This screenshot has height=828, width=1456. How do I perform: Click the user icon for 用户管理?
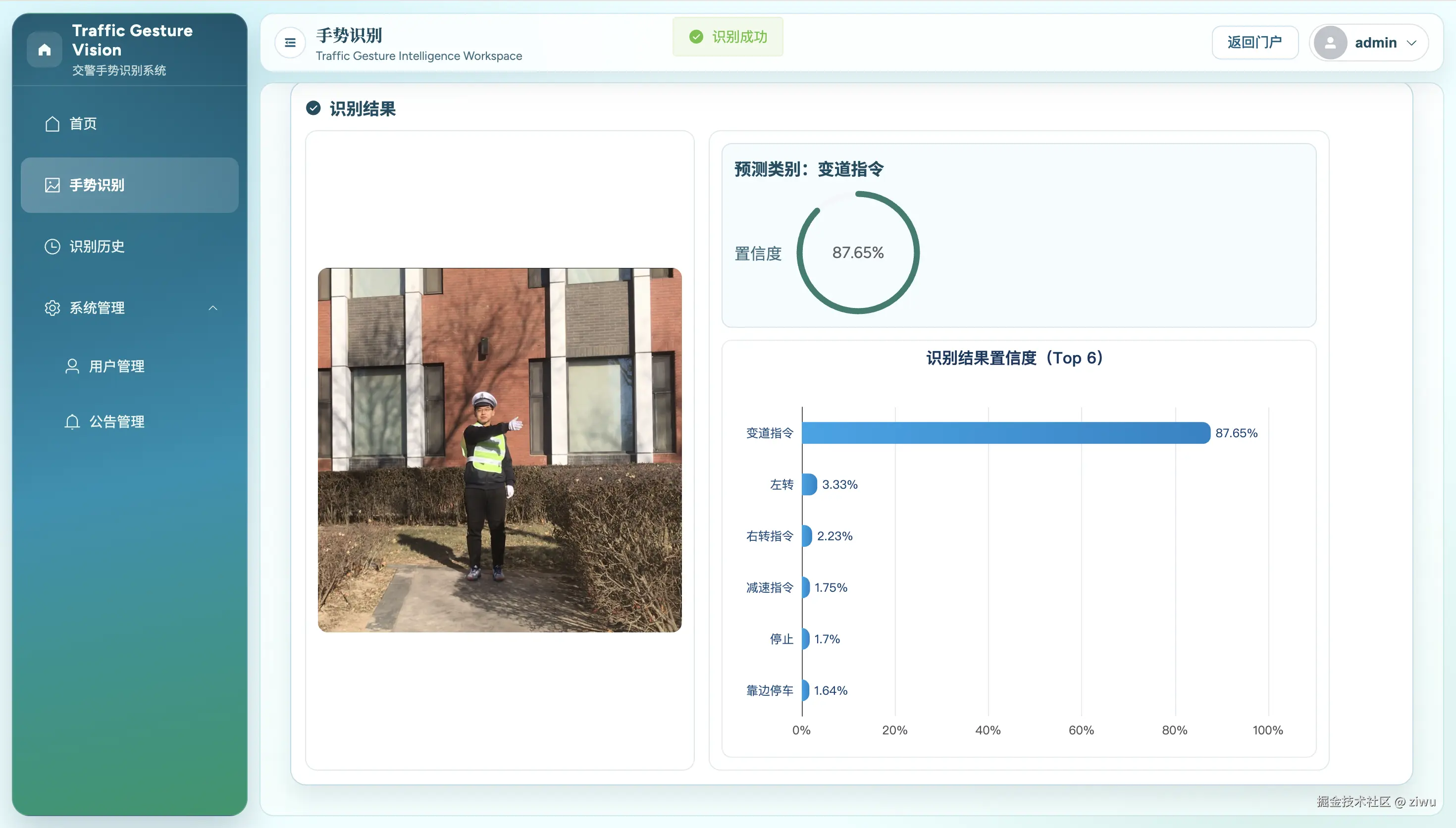pyautogui.click(x=72, y=366)
